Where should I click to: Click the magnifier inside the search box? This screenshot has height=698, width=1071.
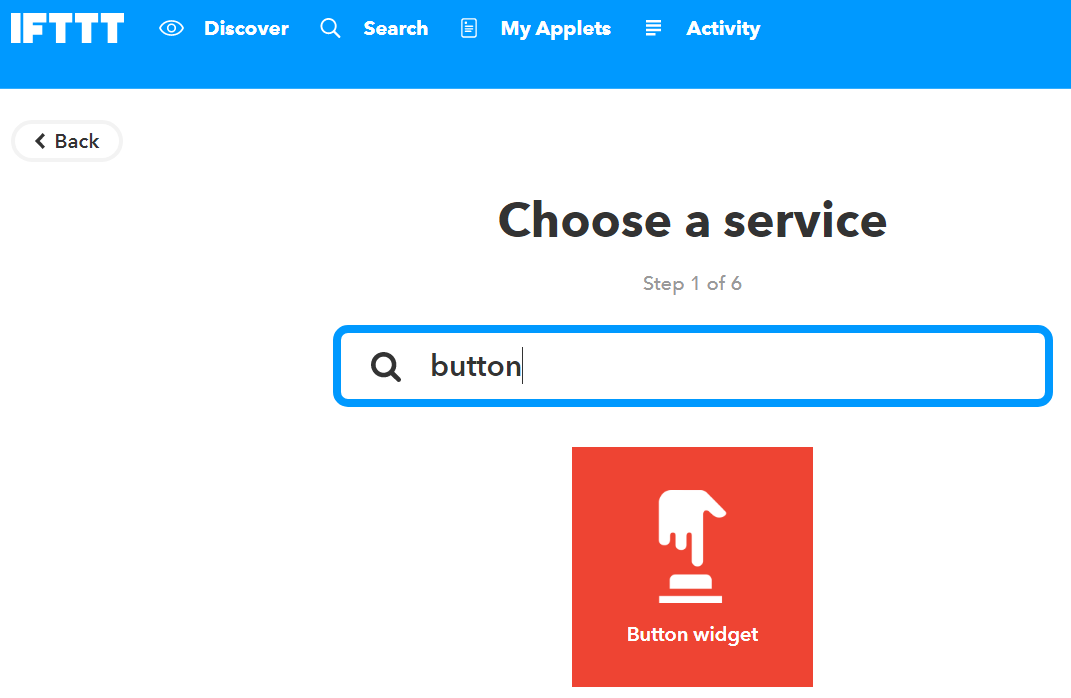click(x=385, y=367)
